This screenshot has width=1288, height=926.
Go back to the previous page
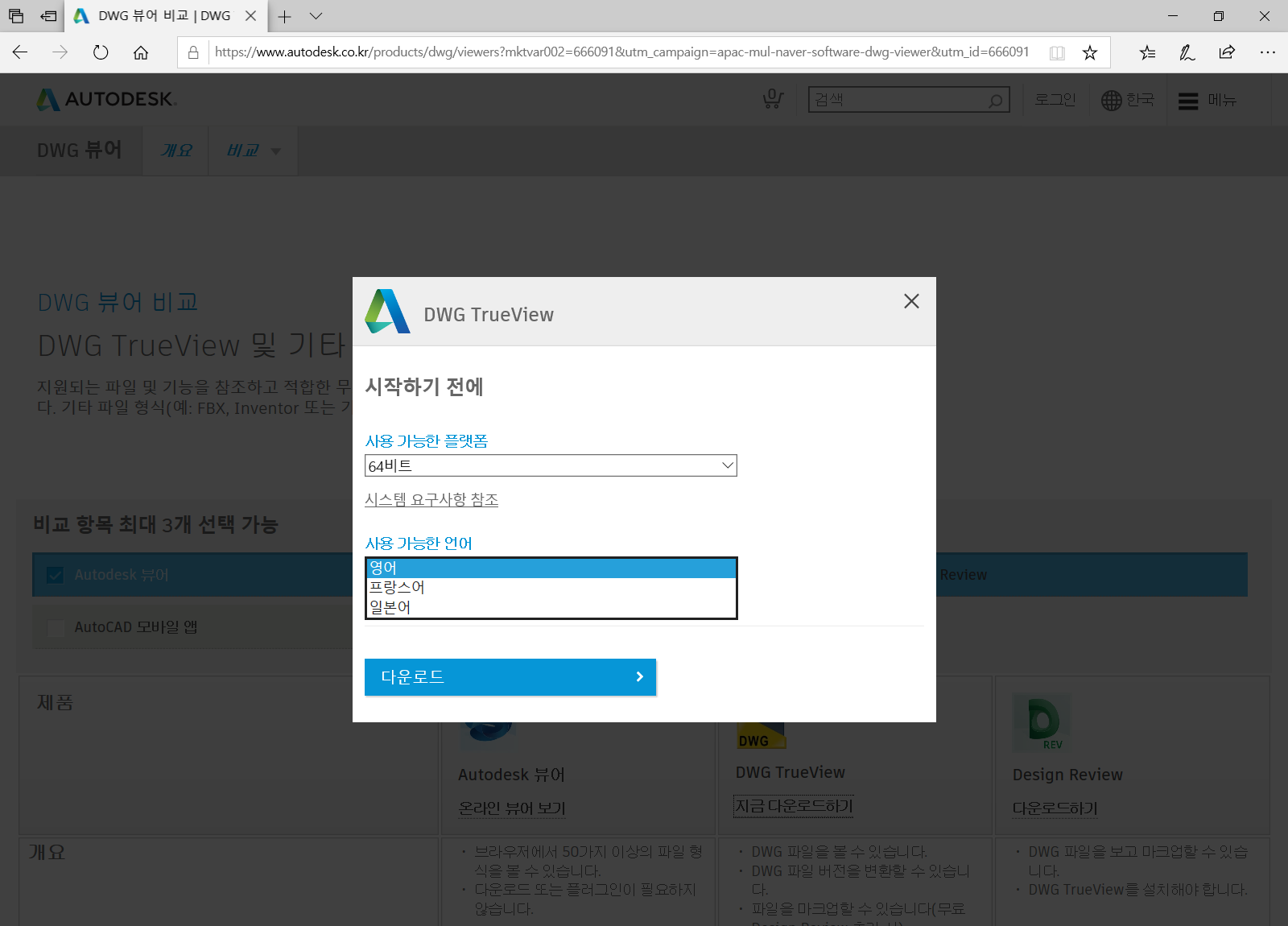[x=20, y=52]
